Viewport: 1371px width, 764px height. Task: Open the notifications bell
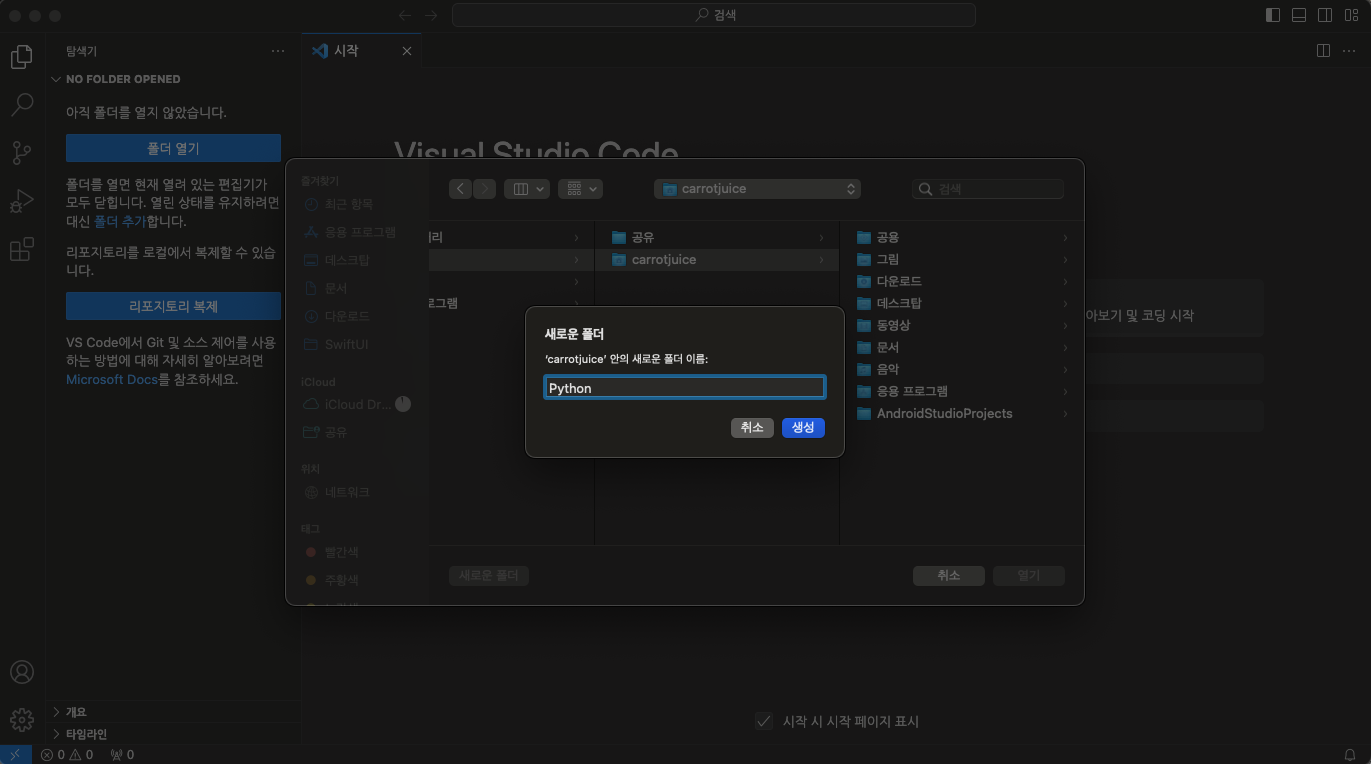point(1350,755)
